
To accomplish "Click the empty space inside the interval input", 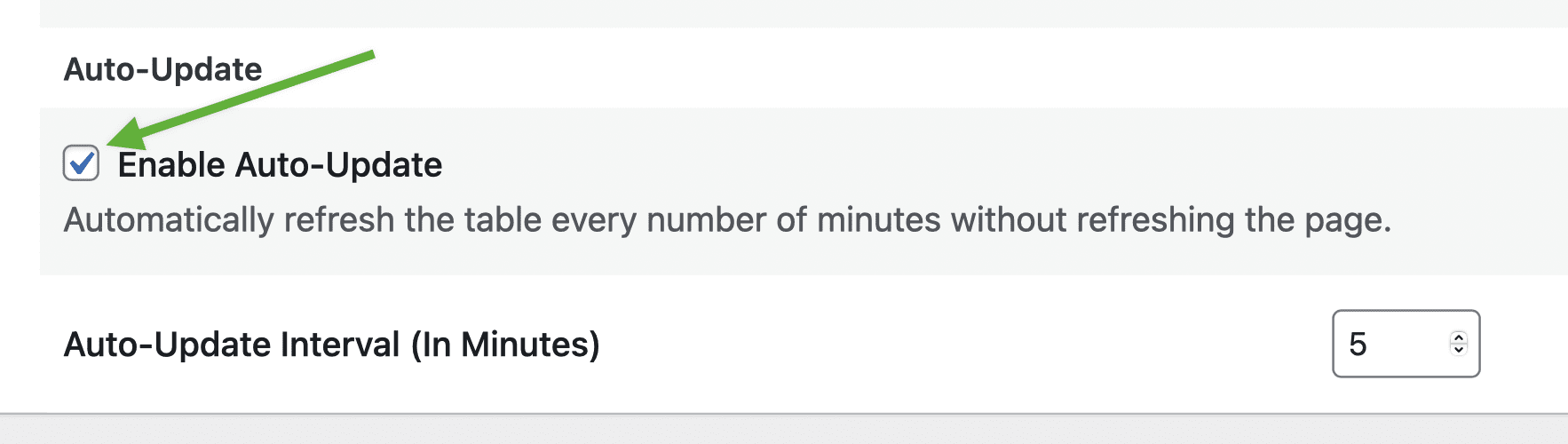I will (x=1407, y=344).
